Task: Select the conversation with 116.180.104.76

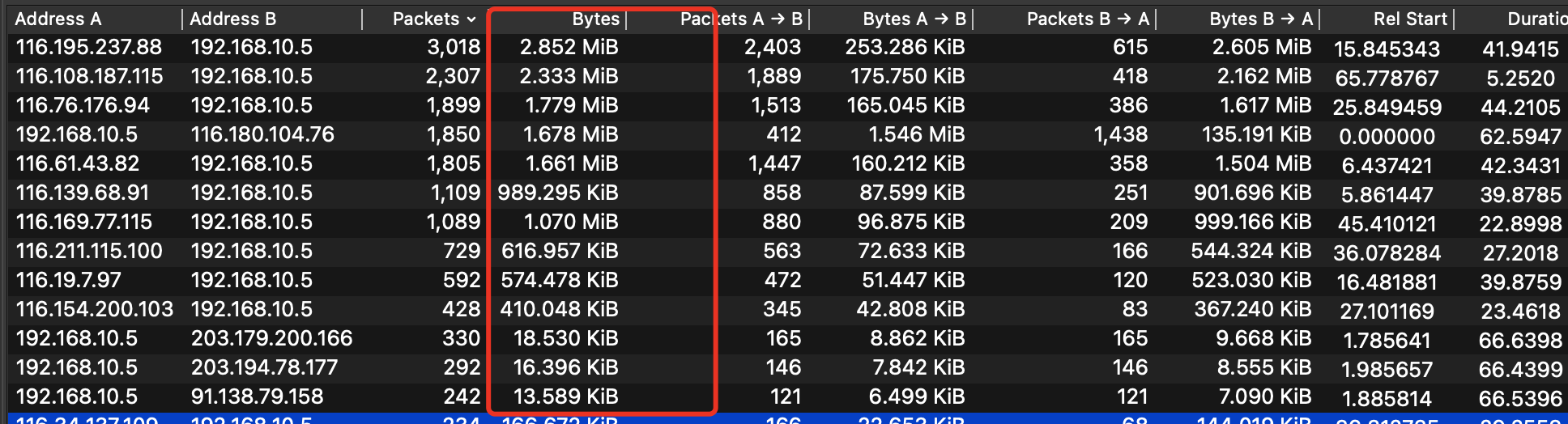Action: pyautogui.click(x=262, y=134)
